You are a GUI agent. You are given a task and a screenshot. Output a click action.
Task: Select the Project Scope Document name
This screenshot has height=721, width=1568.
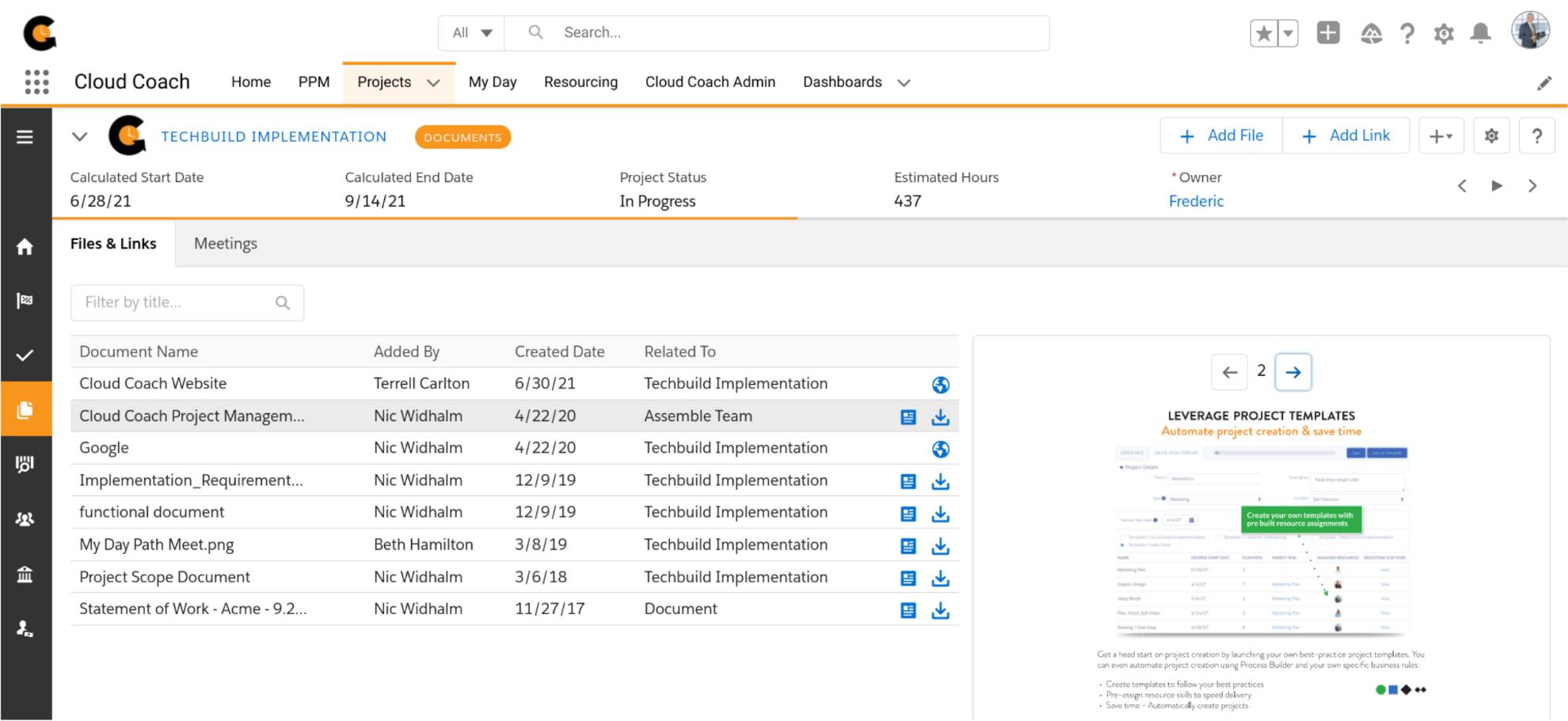click(165, 577)
